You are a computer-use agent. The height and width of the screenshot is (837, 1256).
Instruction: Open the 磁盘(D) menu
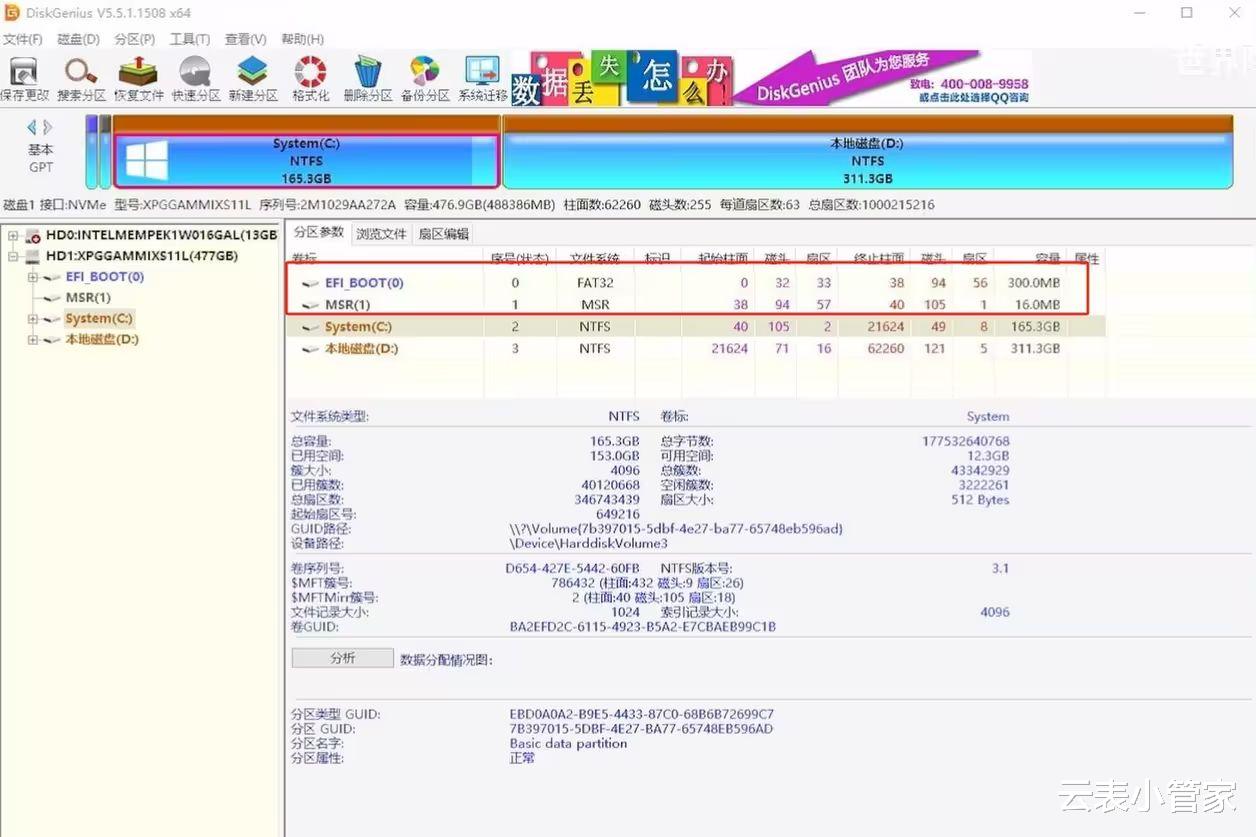point(79,39)
